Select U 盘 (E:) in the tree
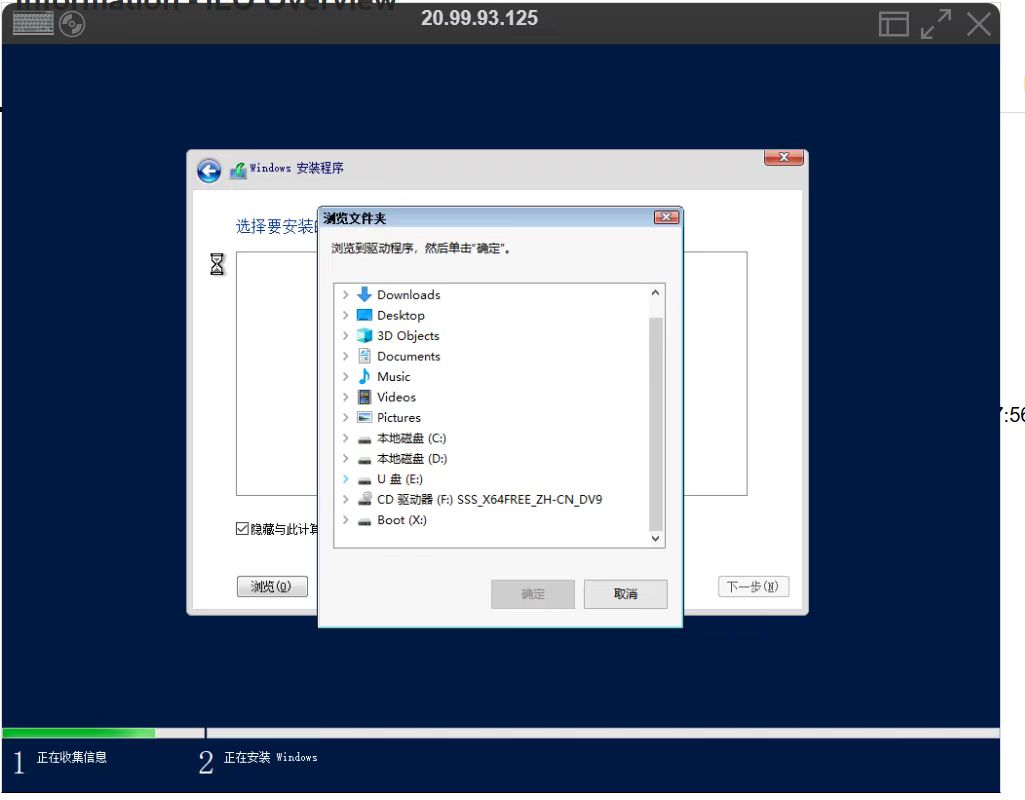This screenshot has width=1025, height=800. 400,479
